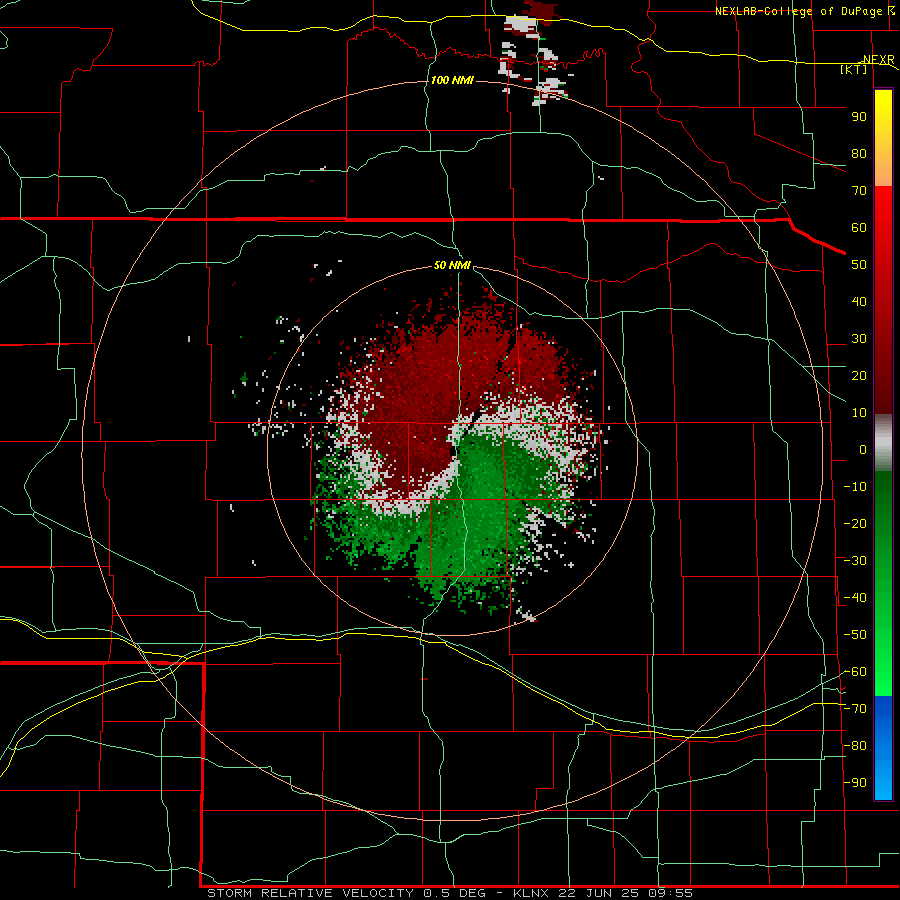Click the -70 value on velocity scale
The image size is (900, 900).
(855, 709)
